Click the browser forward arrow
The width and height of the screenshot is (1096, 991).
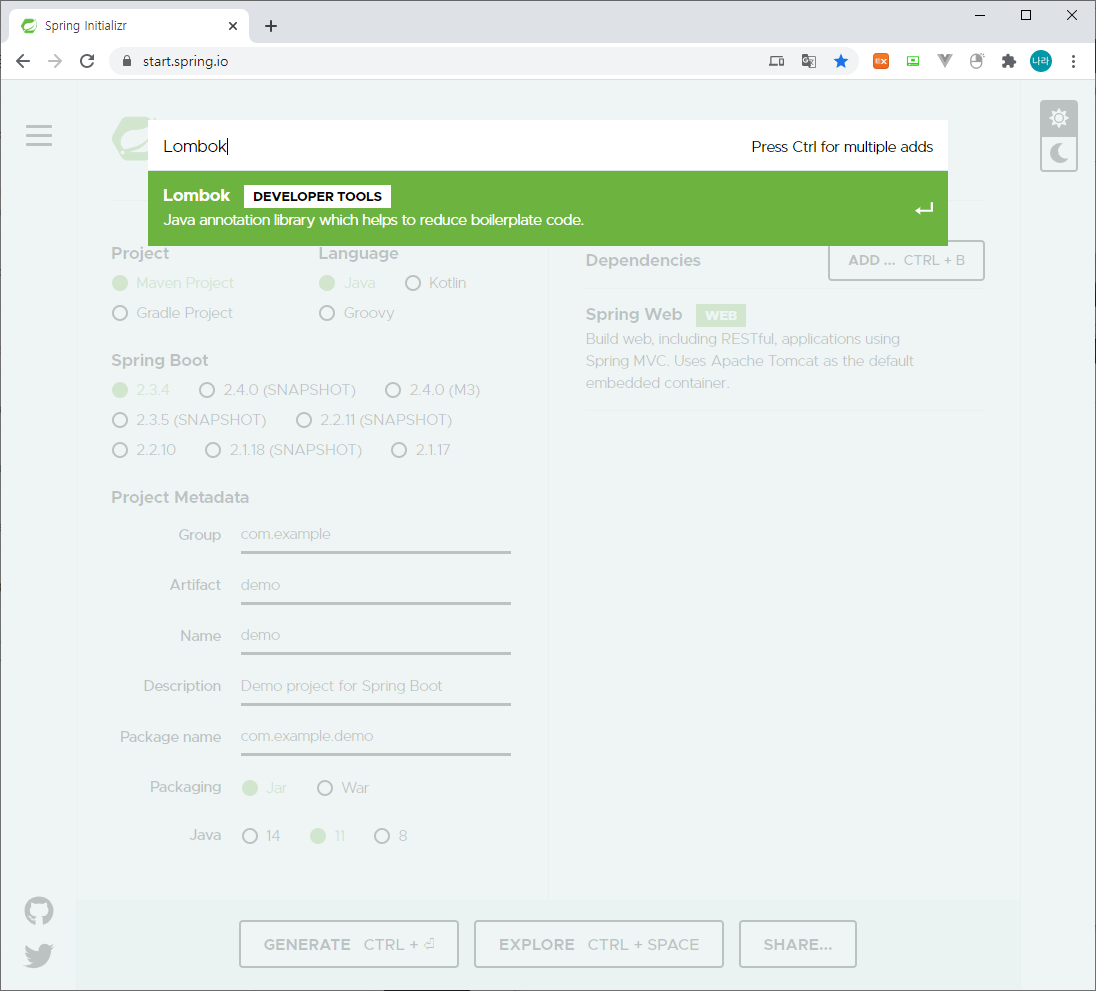[55, 62]
